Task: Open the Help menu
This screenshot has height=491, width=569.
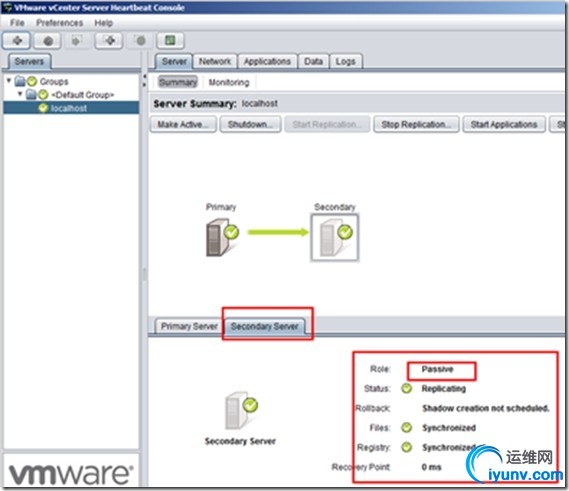Action: 103,23
